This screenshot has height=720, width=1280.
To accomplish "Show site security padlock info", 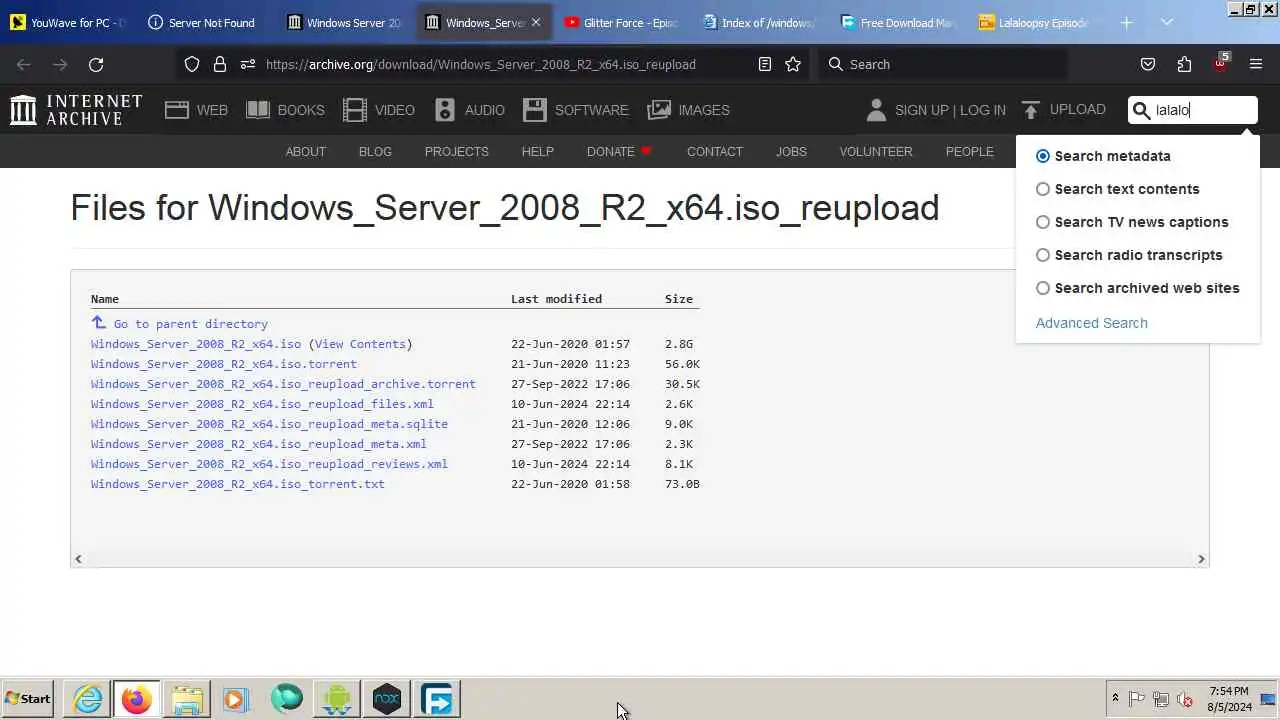I will click(220, 64).
